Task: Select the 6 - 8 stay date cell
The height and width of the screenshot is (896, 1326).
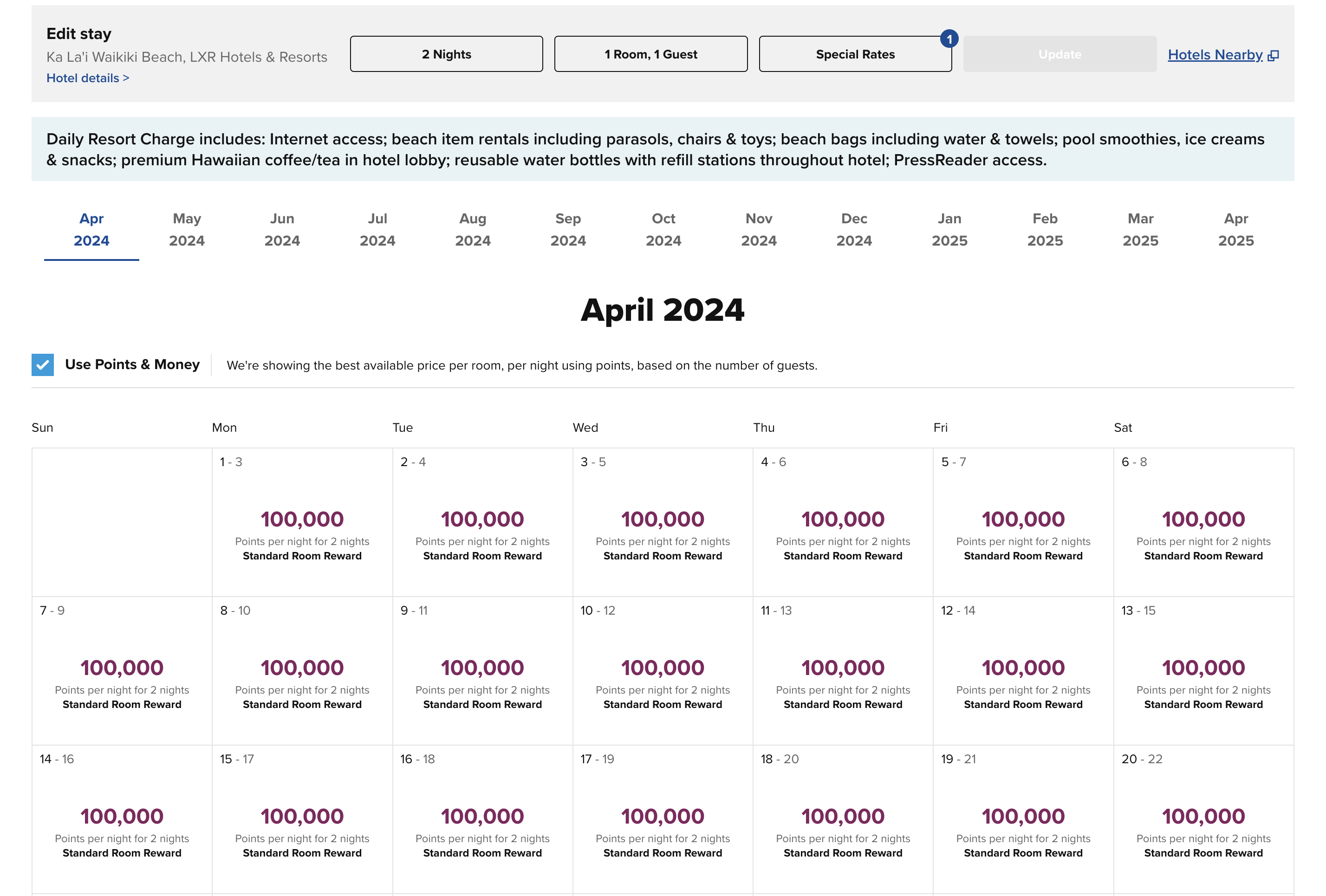Action: tap(1204, 522)
